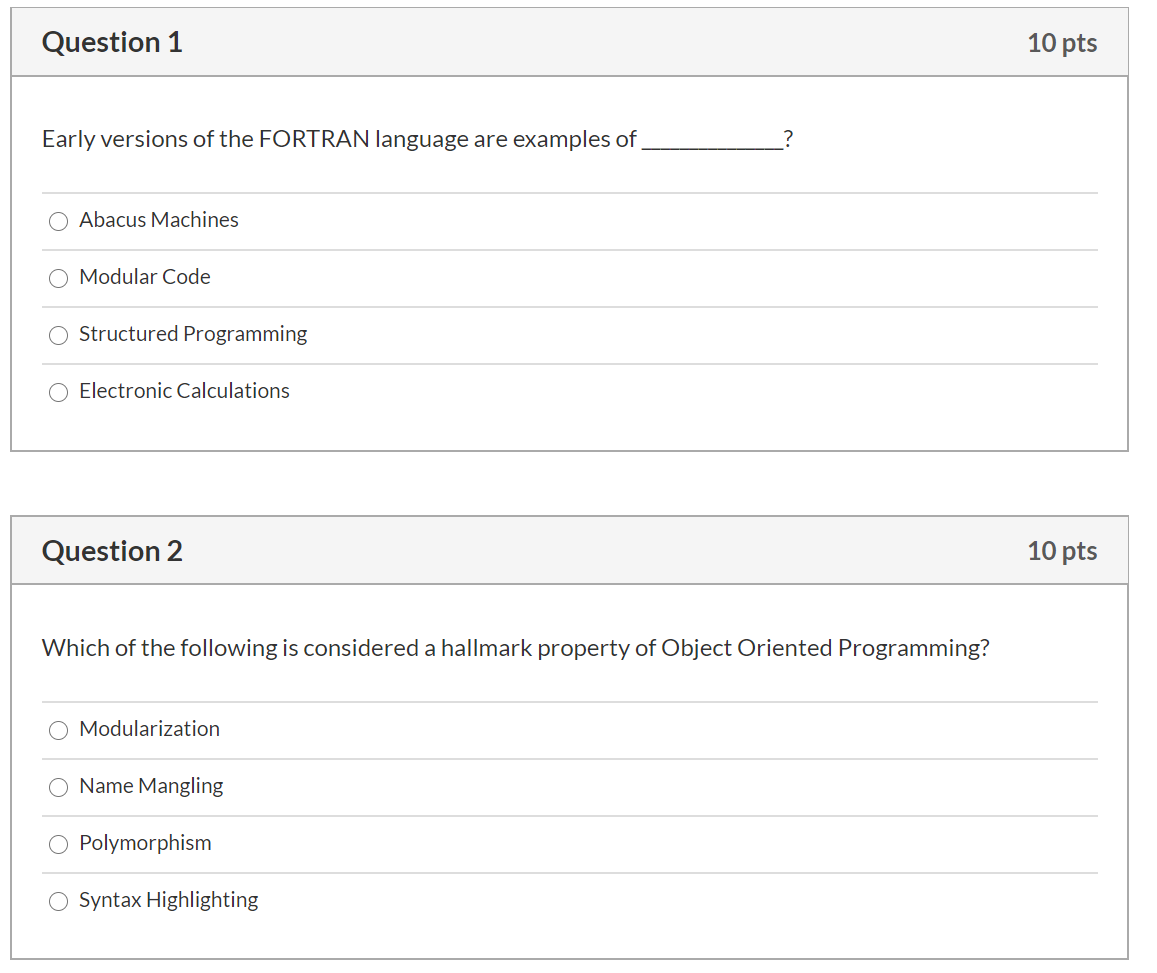
Task: Select the Modular Code radio button
Action: click(x=58, y=278)
